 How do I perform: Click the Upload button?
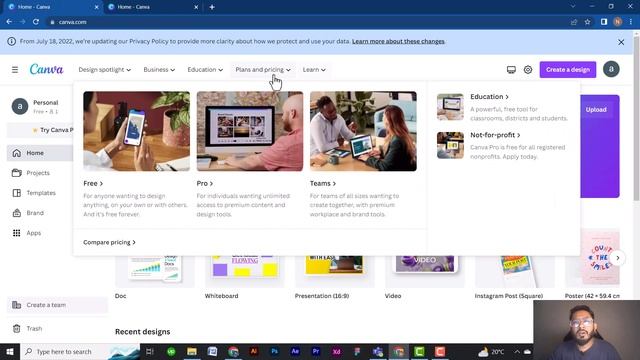(596, 110)
